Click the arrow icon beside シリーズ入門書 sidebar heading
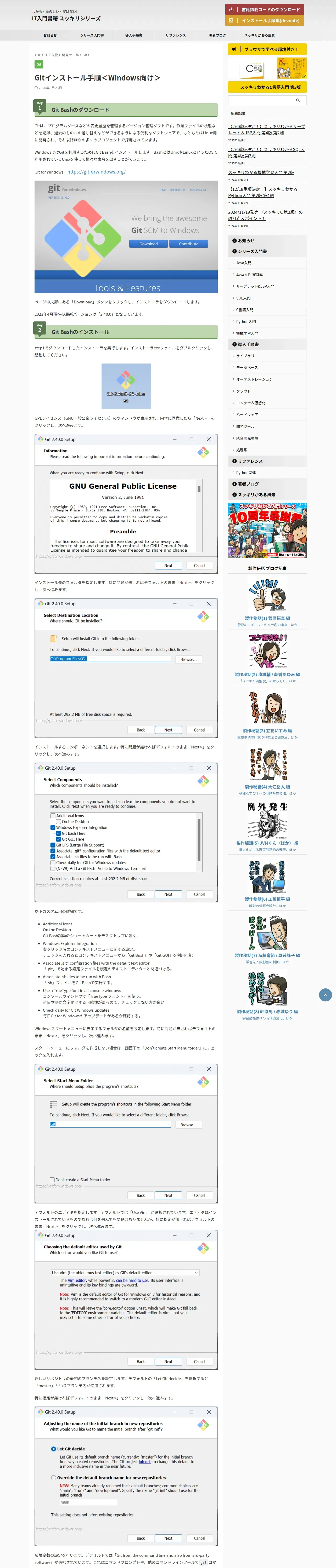Viewport: 336px width, 1568px height. tap(234, 251)
